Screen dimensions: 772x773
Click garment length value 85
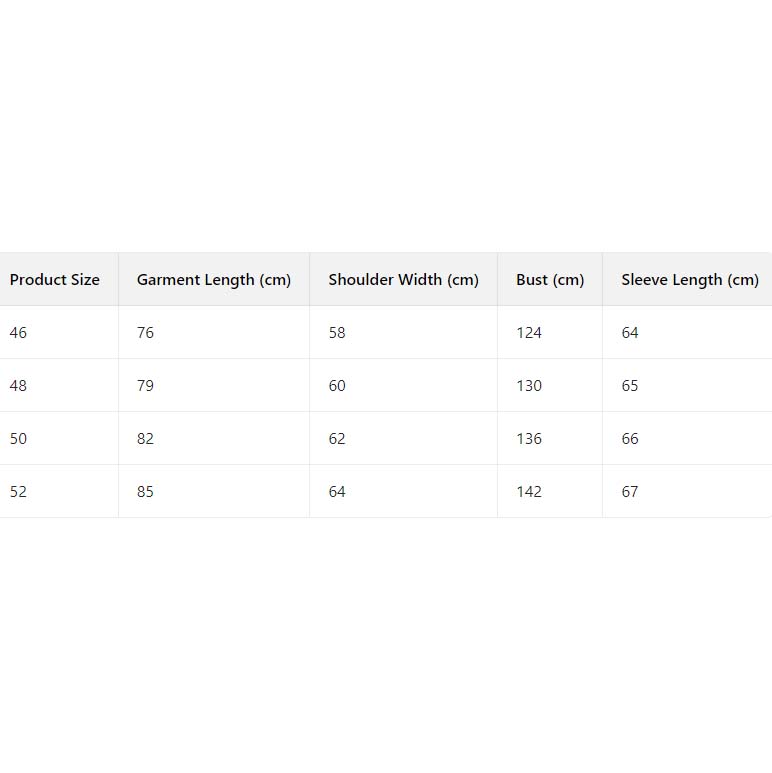146,492
